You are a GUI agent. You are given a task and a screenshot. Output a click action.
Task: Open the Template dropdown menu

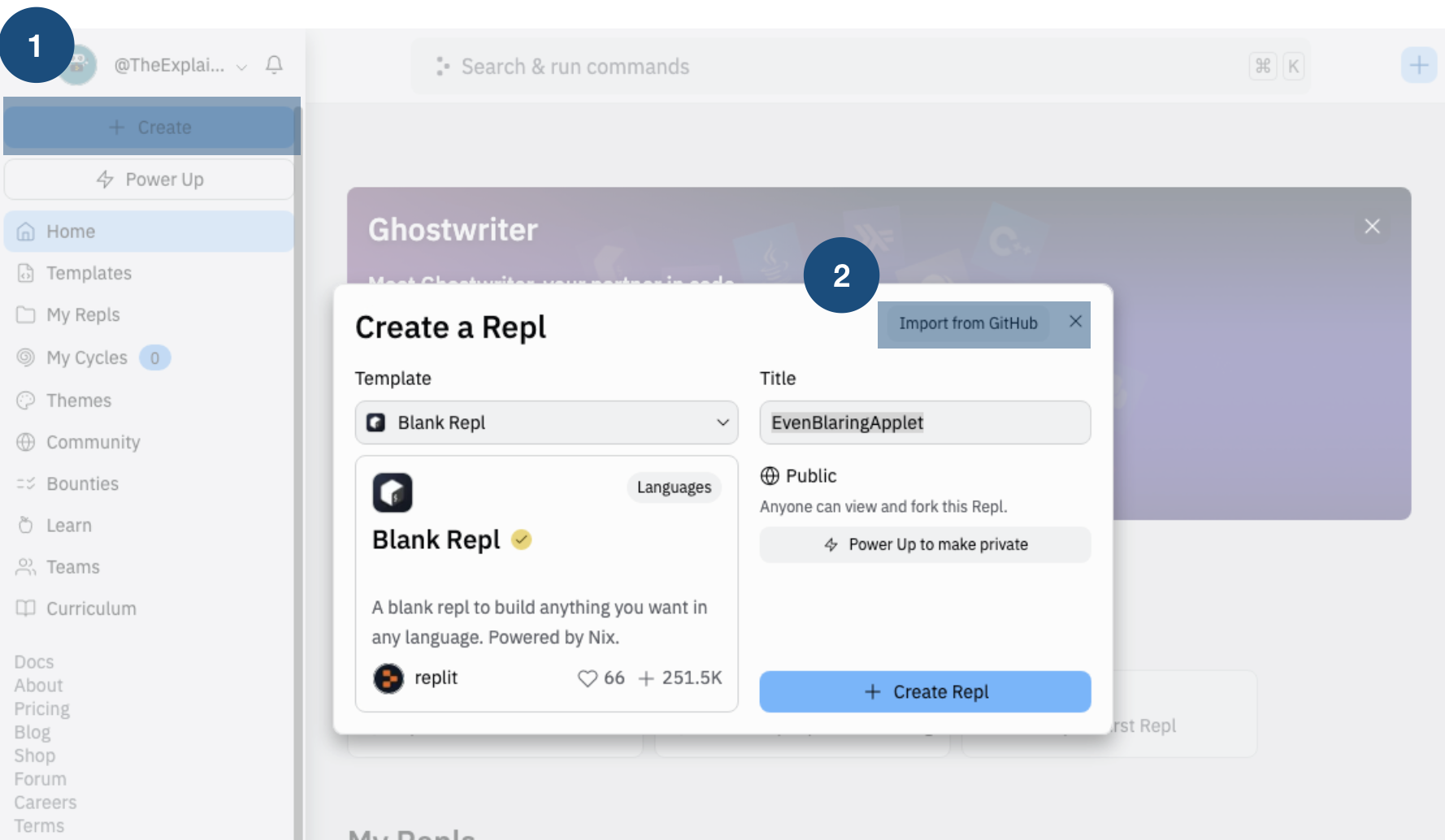tap(546, 422)
